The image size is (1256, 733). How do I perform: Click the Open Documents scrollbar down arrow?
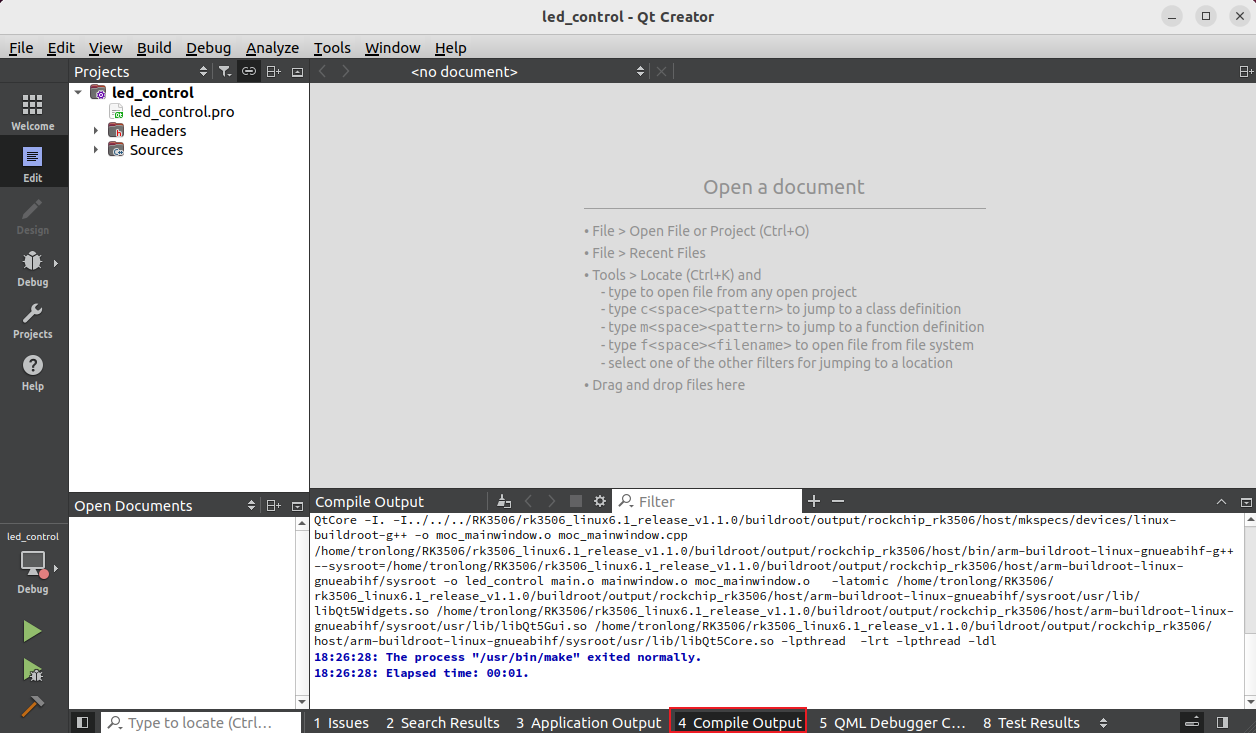point(303,703)
